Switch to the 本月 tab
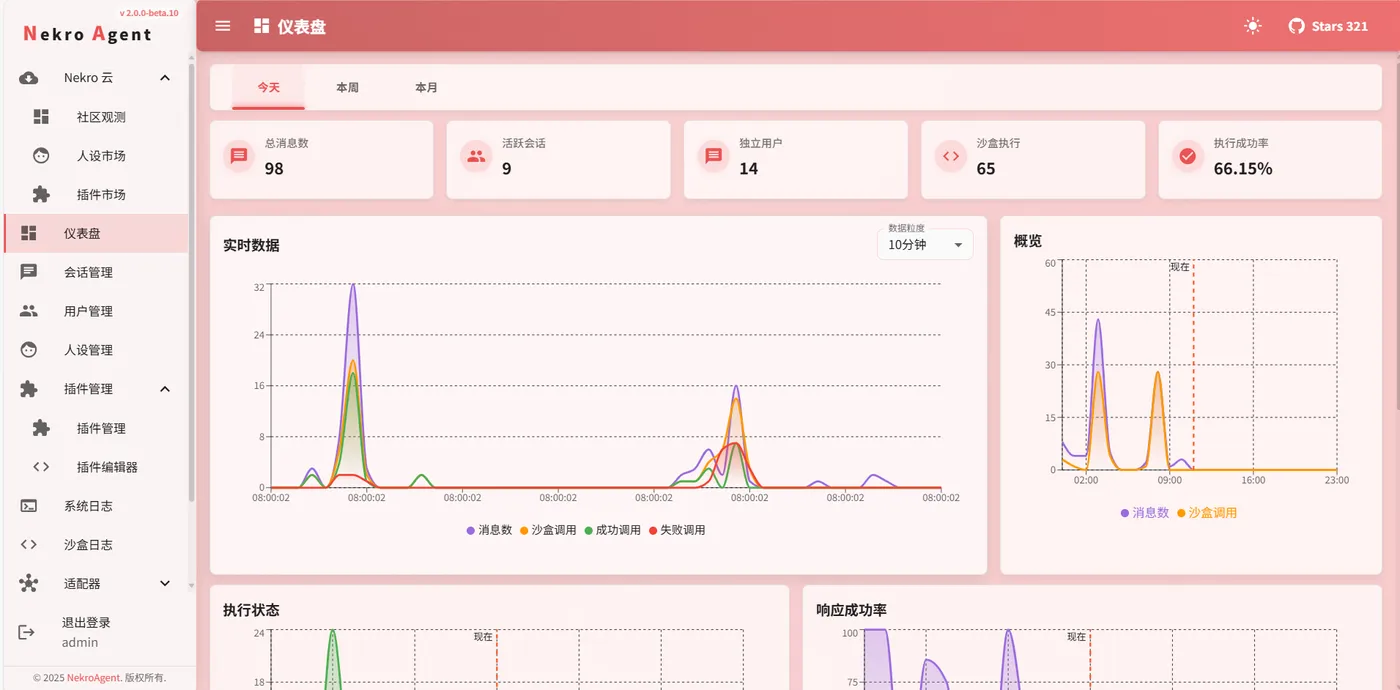Screen dimensions: 1400x690 [x=426, y=88]
